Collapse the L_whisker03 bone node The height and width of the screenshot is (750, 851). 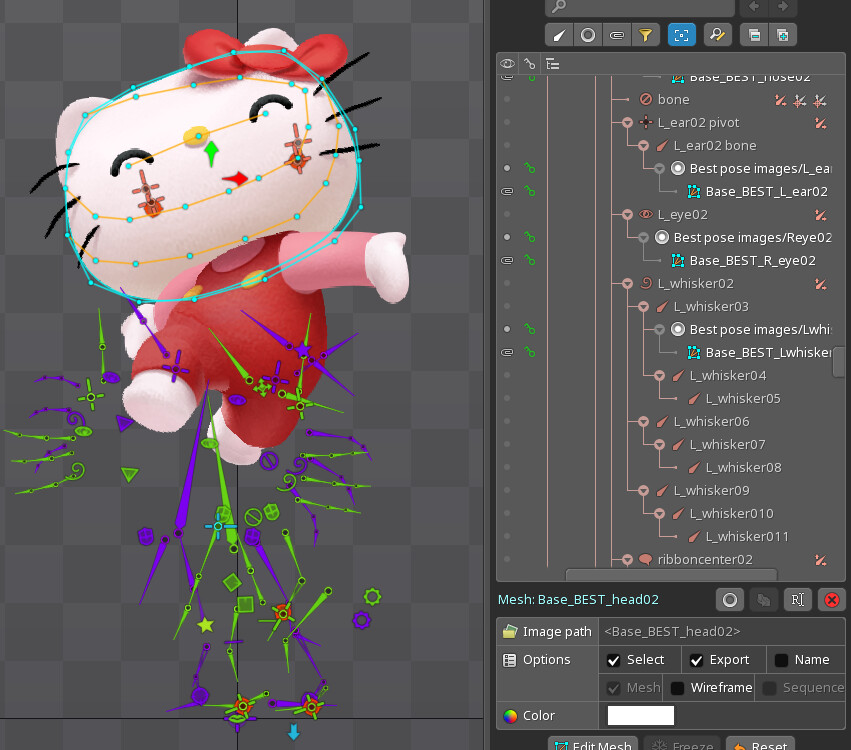coord(644,307)
